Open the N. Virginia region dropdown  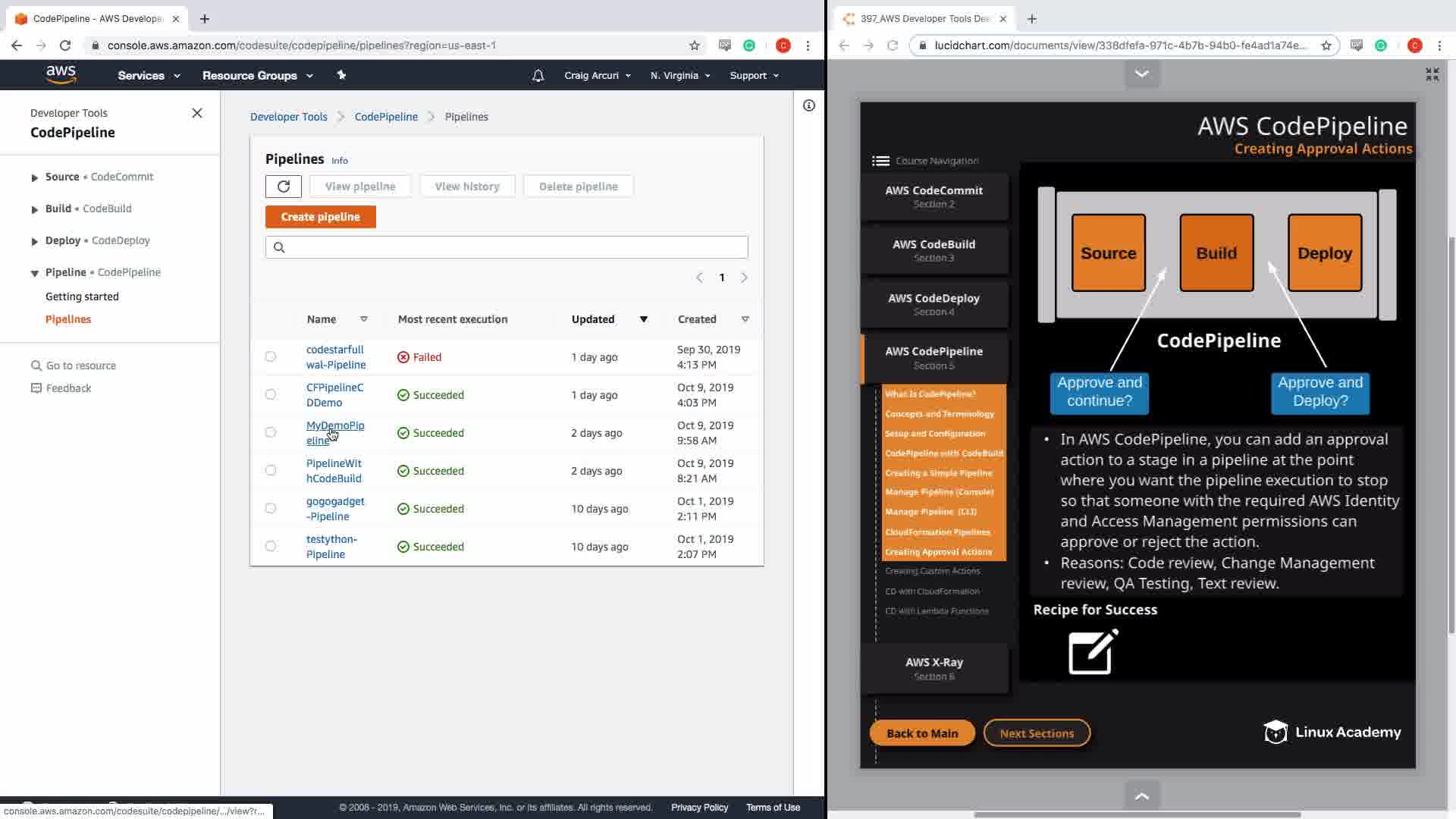tap(680, 76)
